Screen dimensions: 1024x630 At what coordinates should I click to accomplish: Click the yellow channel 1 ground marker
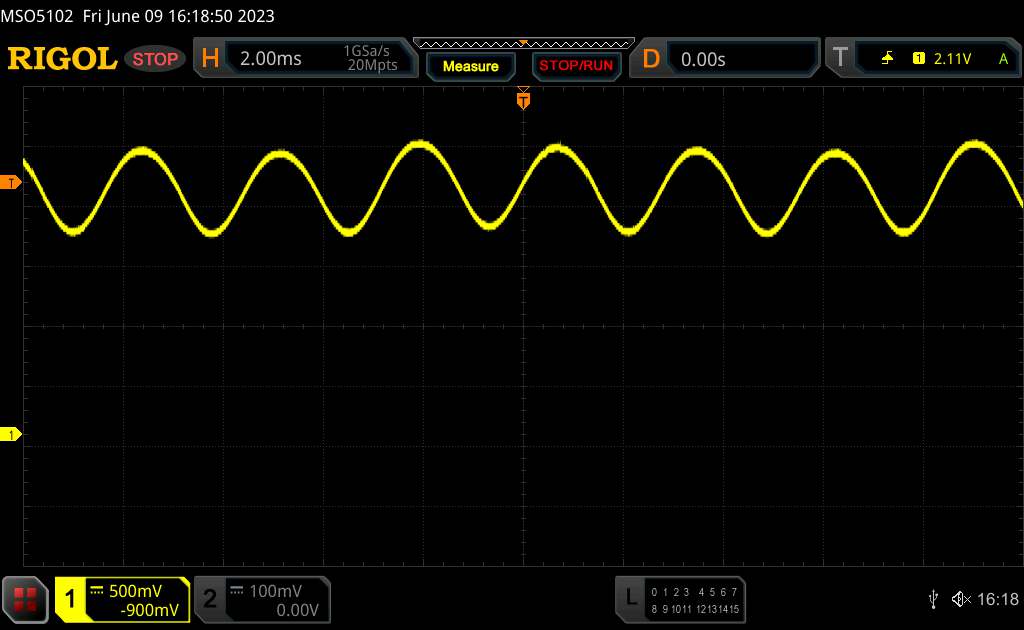point(10,434)
